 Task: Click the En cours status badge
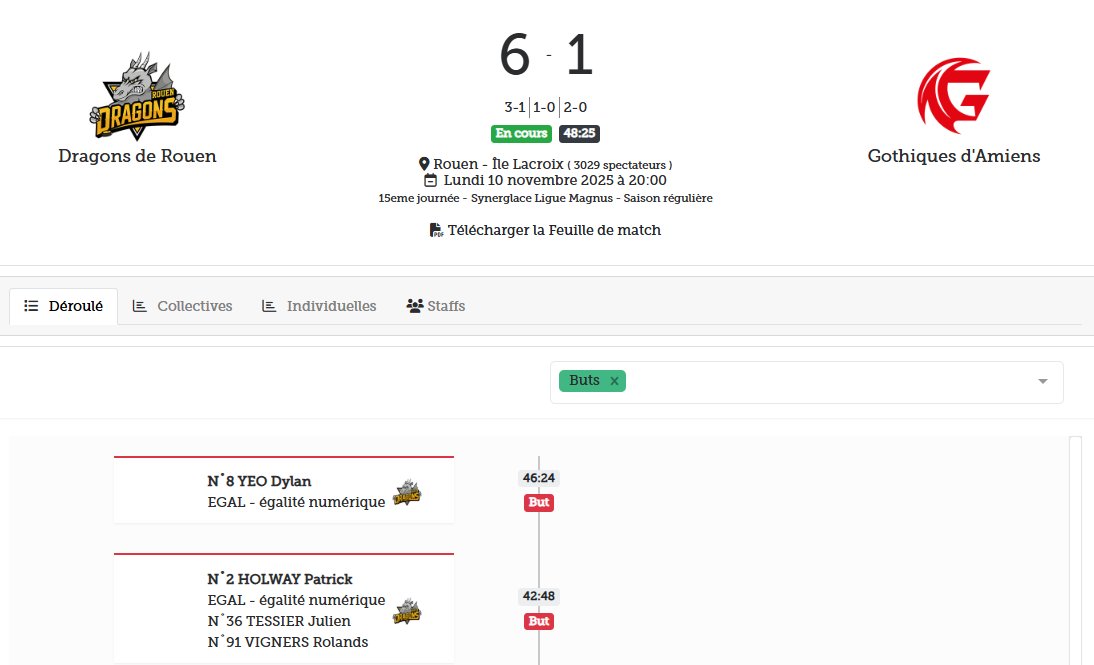point(521,133)
